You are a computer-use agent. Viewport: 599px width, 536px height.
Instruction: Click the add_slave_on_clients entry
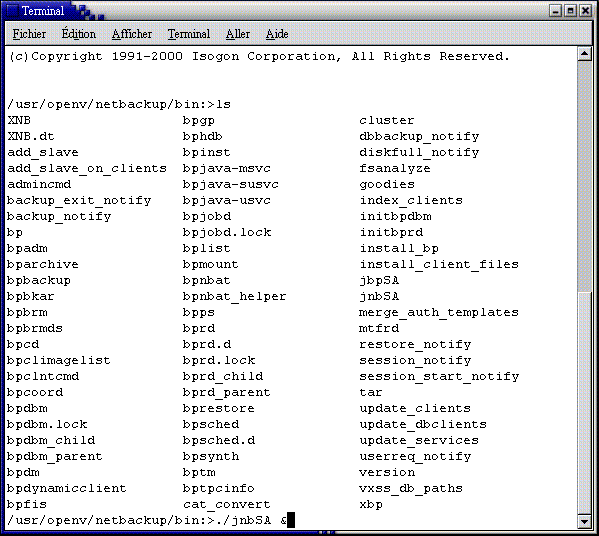click(x=87, y=168)
